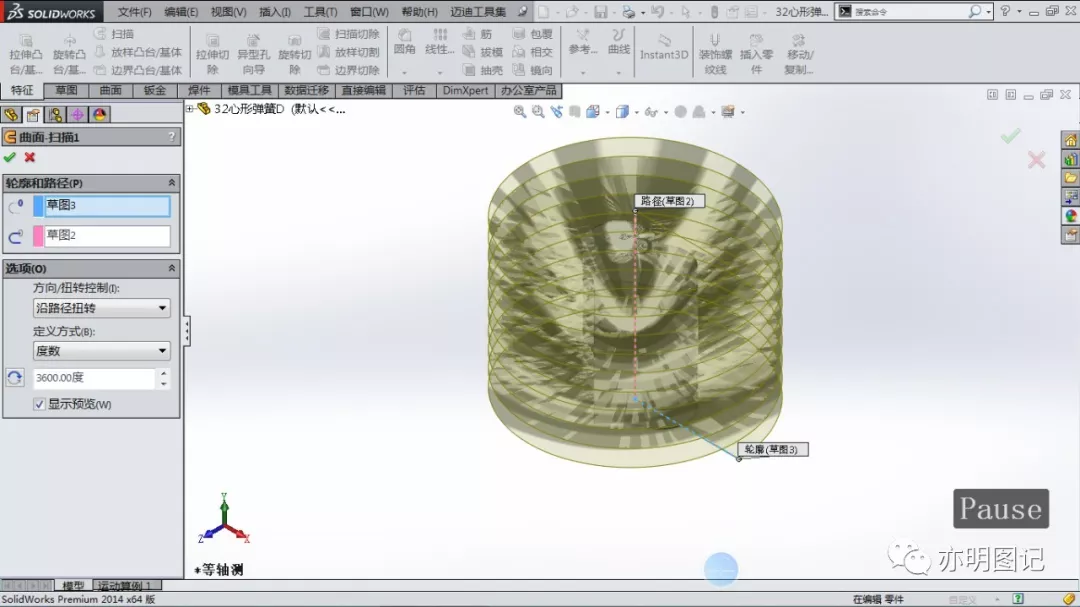This screenshot has width=1080, height=607.
Task: Open SolidWorks Resources home icon in task pane
Action: (1070, 141)
